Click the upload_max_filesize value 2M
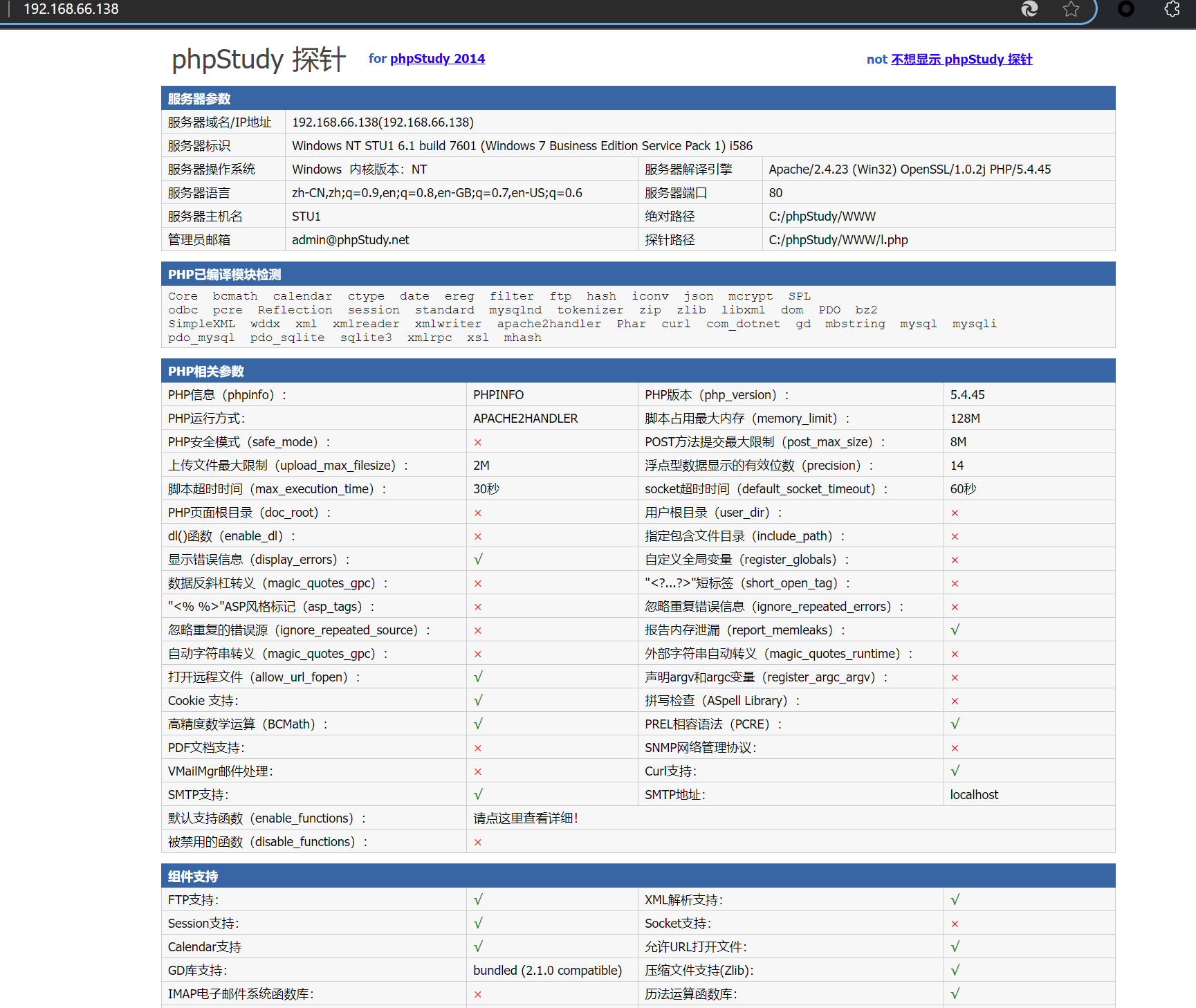 (481, 466)
